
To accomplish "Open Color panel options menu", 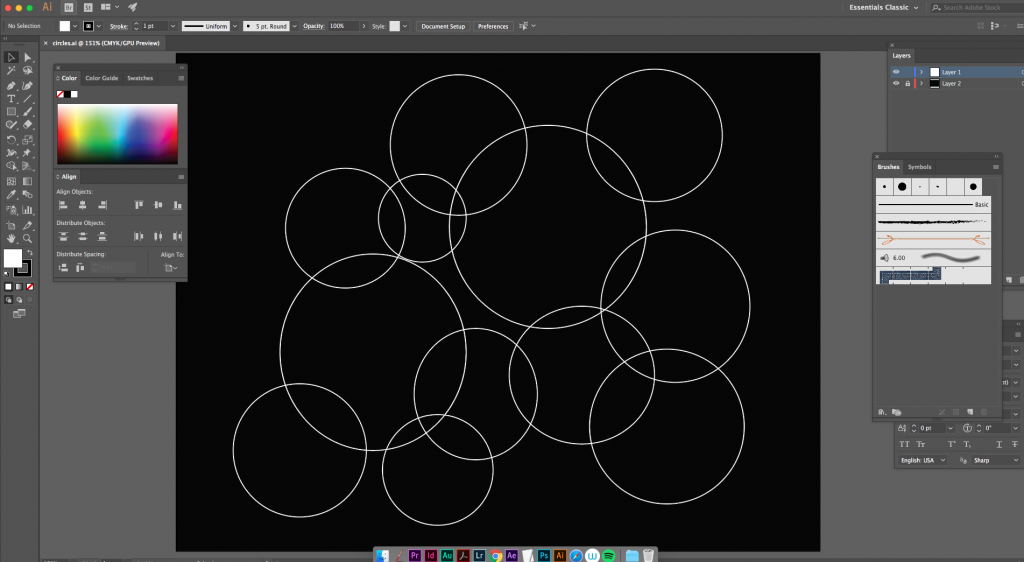I will tap(181, 78).
